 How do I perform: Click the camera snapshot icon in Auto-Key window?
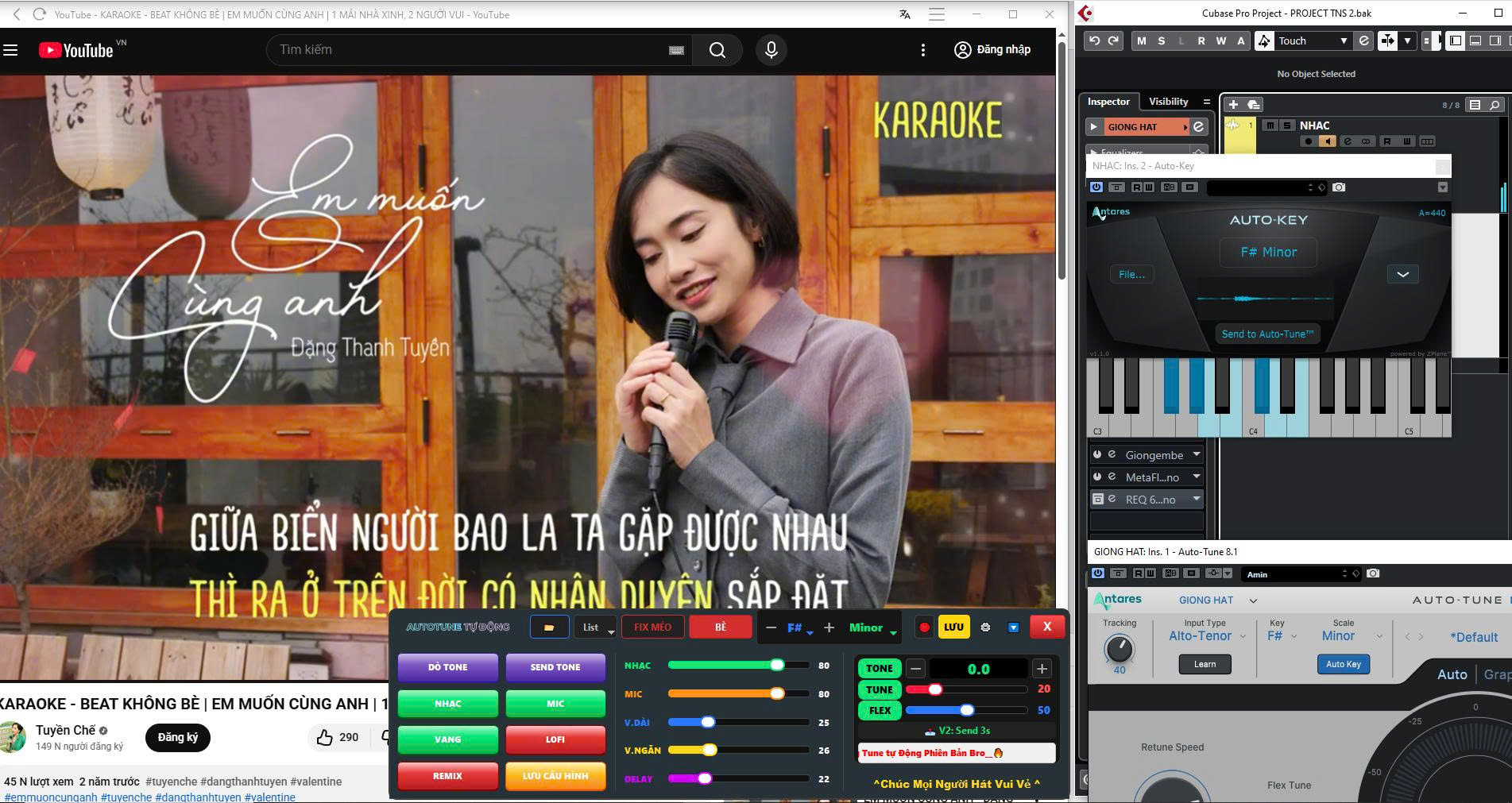tap(1340, 187)
